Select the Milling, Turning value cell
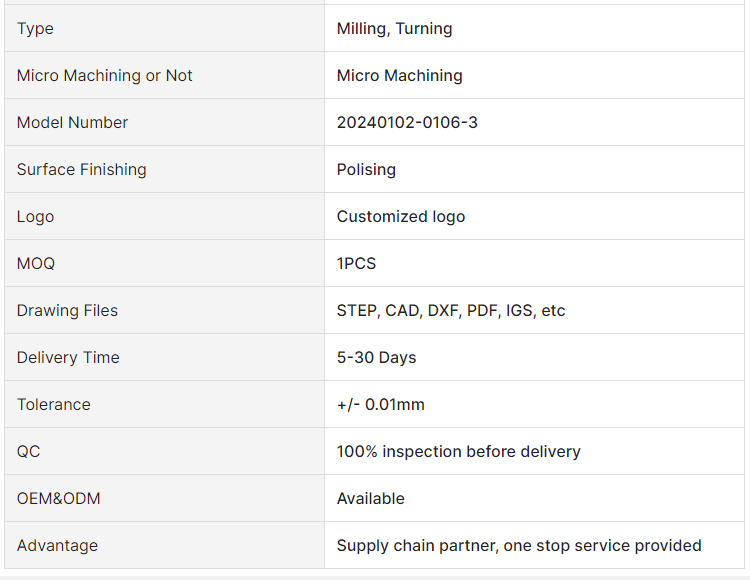This screenshot has height=580, width=750. (534, 28)
